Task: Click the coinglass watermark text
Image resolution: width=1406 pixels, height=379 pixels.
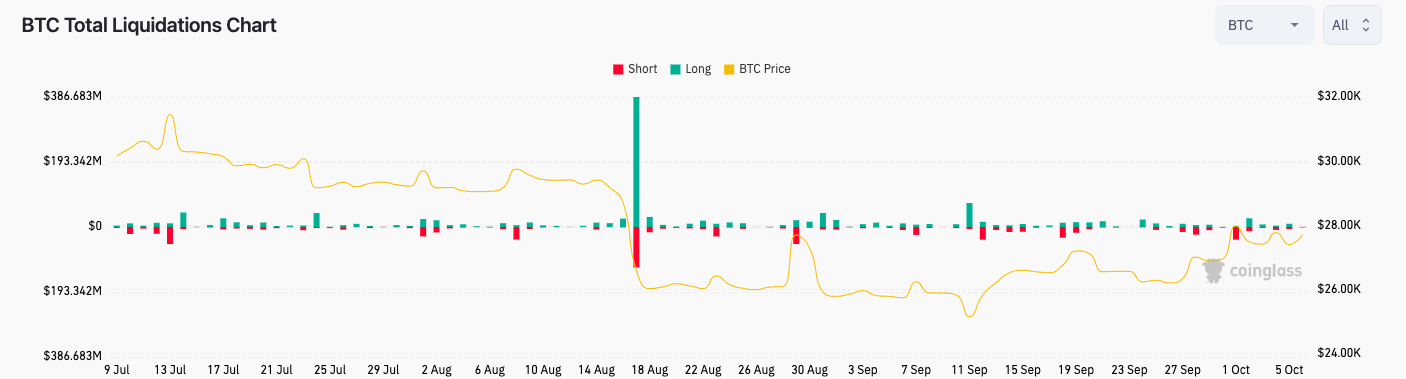Action: click(x=1265, y=271)
